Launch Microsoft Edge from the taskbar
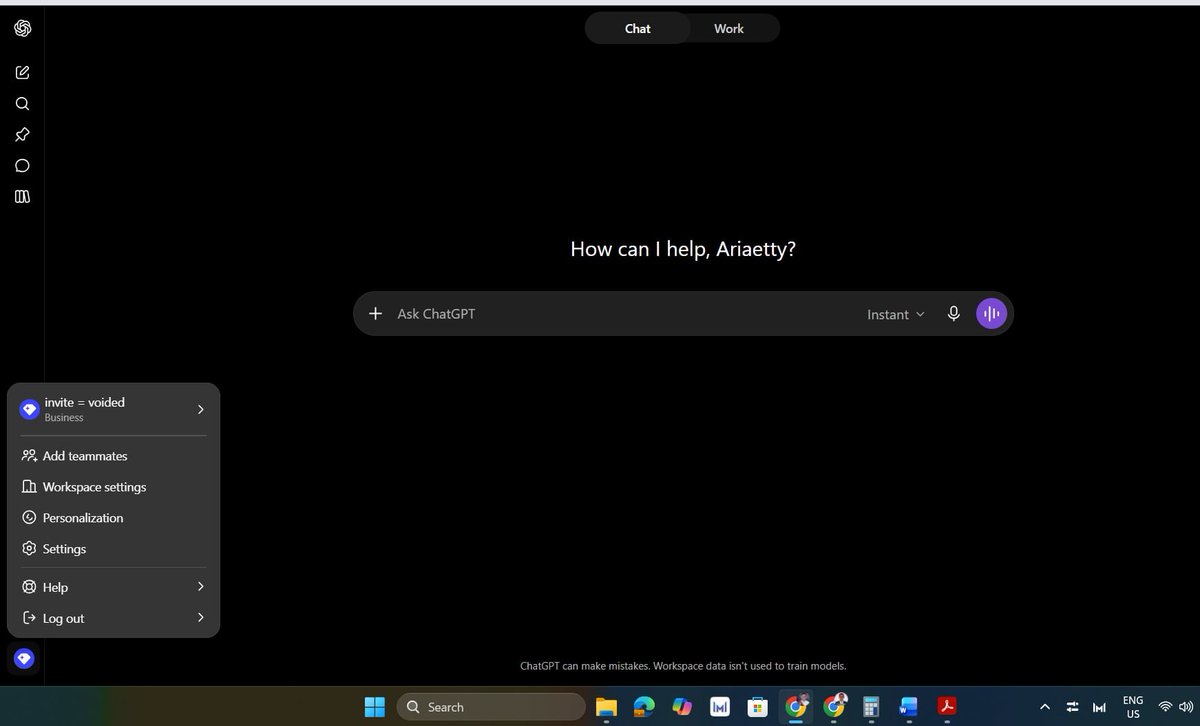The width and height of the screenshot is (1200, 726). pos(644,707)
